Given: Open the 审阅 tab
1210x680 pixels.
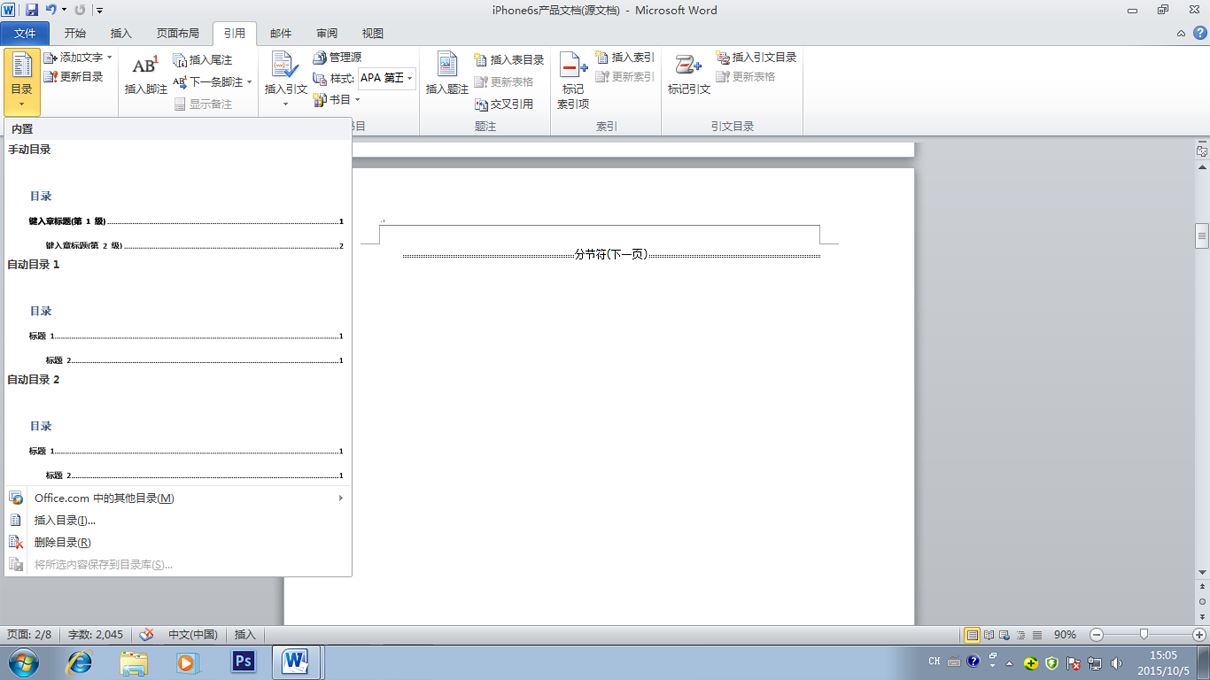Looking at the screenshot, I should [326, 33].
